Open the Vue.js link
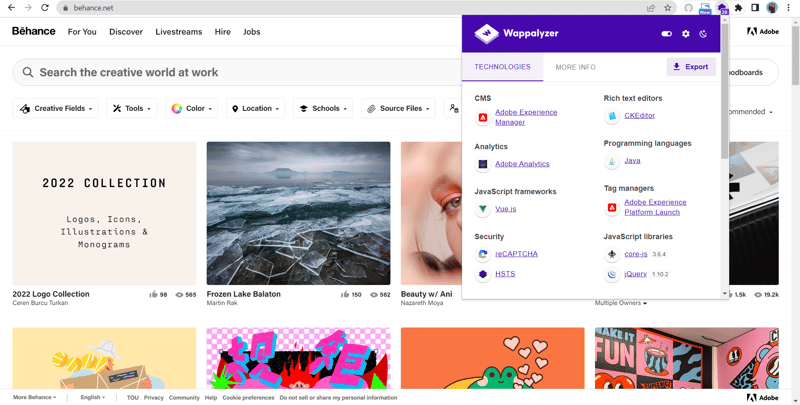 pyautogui.click(x=506, y=209)
